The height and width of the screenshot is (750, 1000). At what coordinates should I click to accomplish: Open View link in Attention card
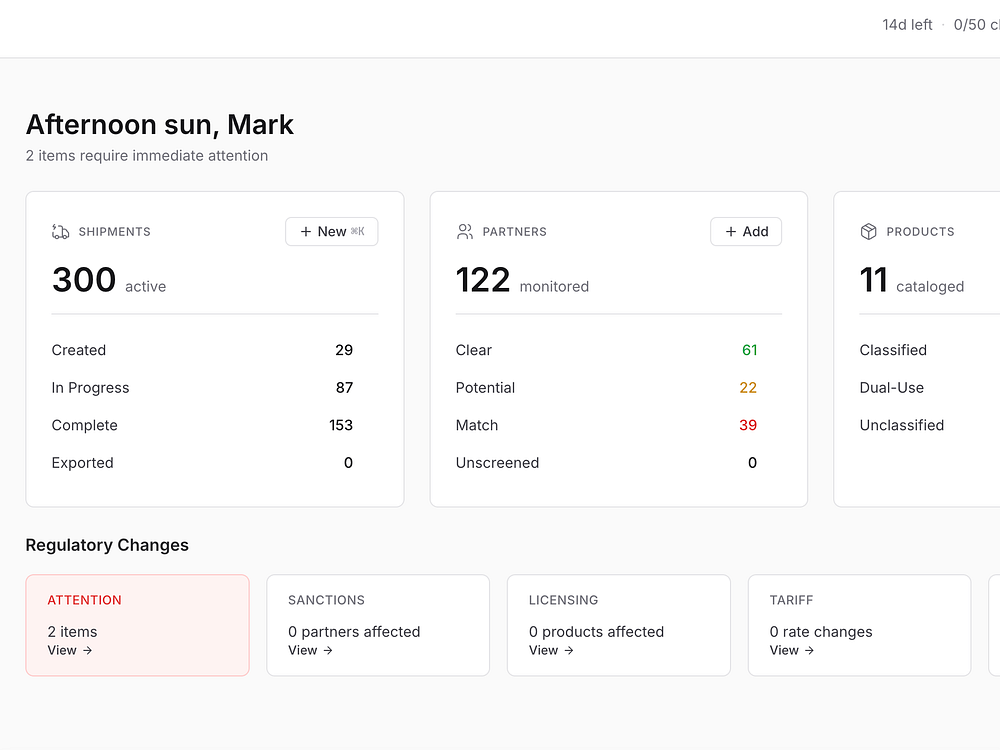[x=70, y=651]
